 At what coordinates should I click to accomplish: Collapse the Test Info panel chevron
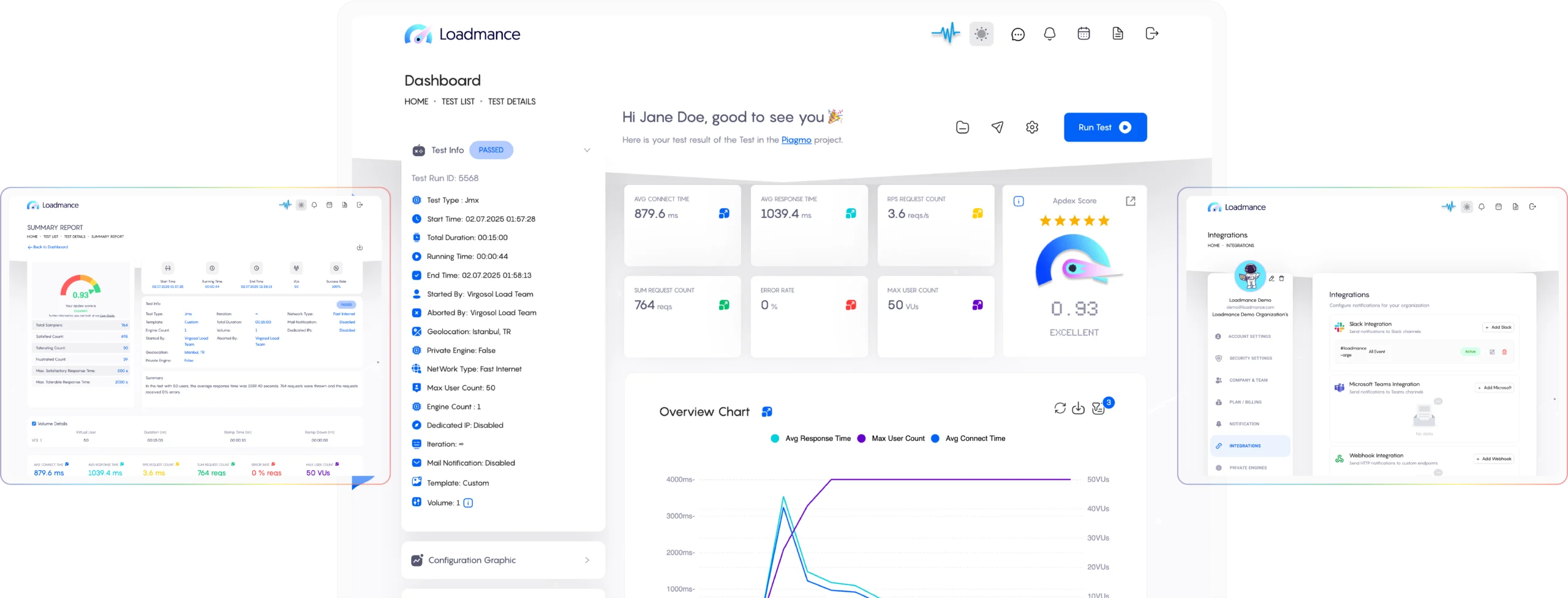[587, 151]
